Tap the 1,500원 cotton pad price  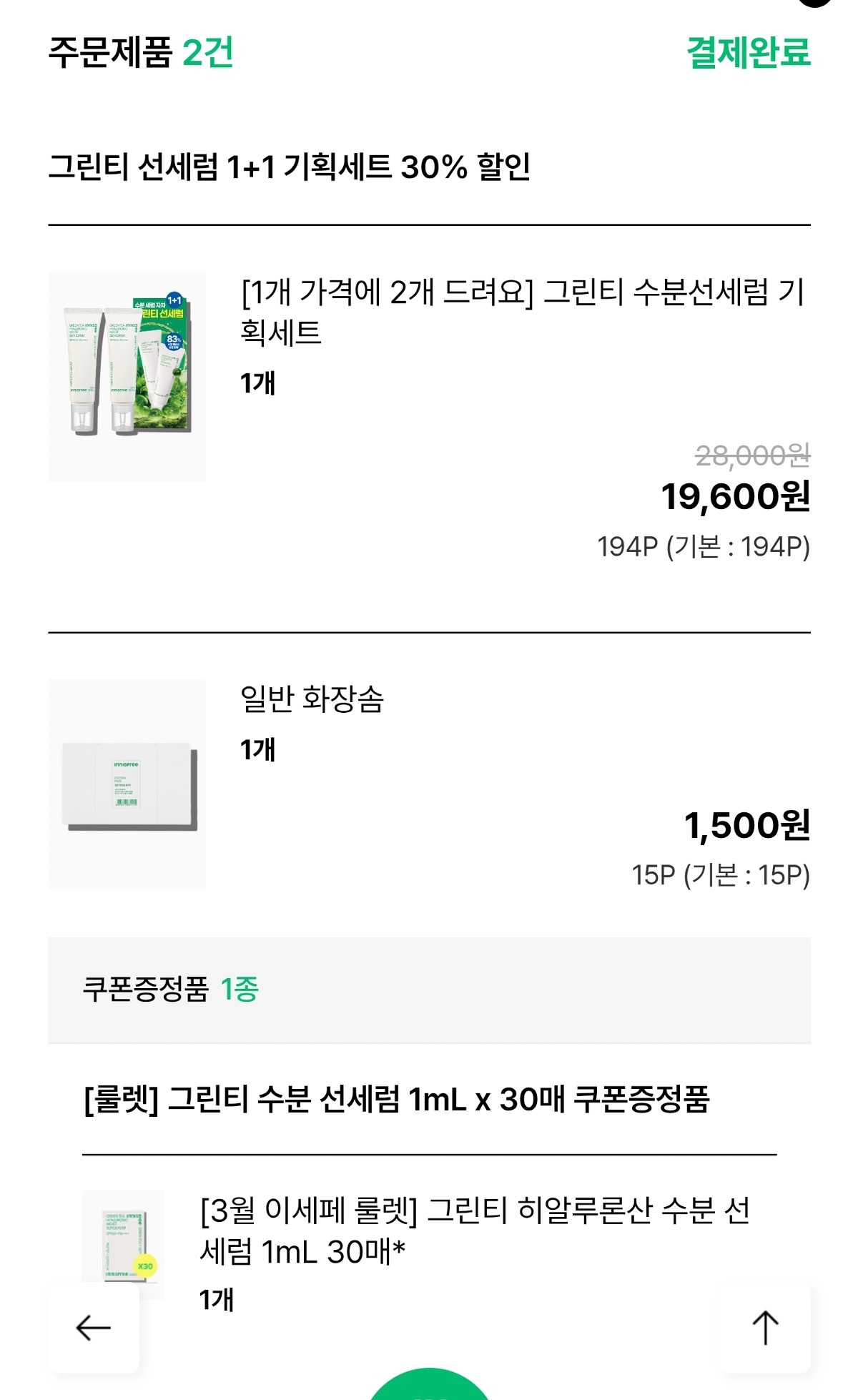click(747, 825)
